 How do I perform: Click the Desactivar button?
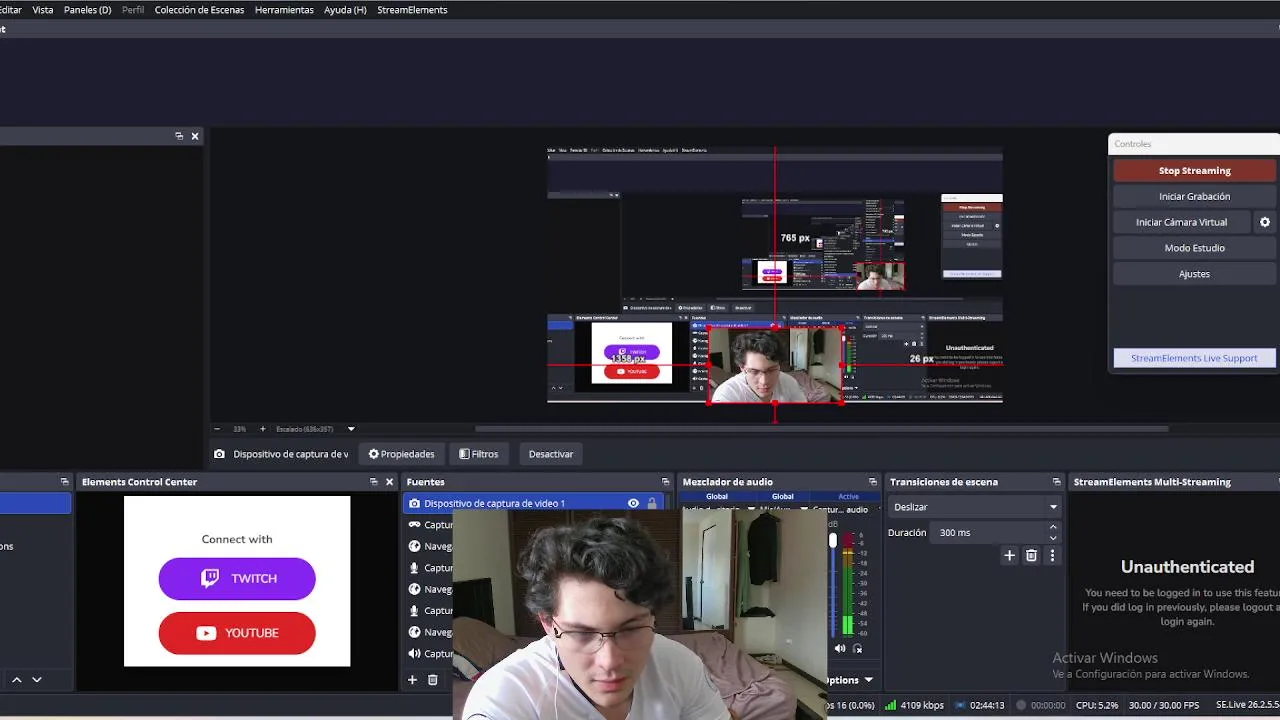[551, 454]
